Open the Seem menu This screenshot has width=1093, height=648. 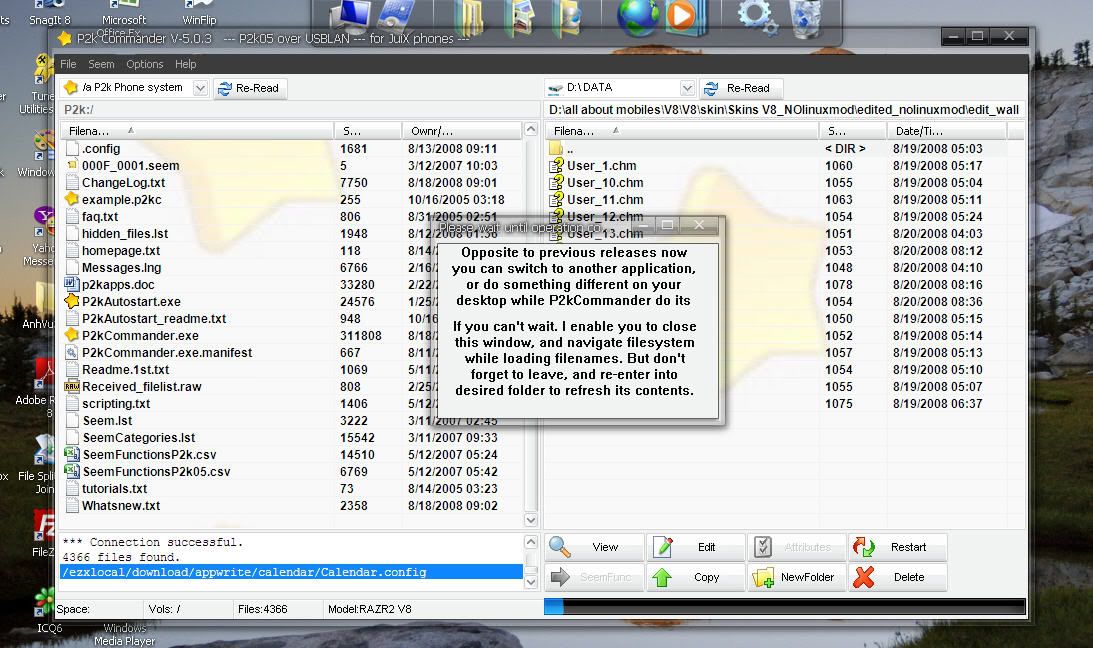[101, 64]
